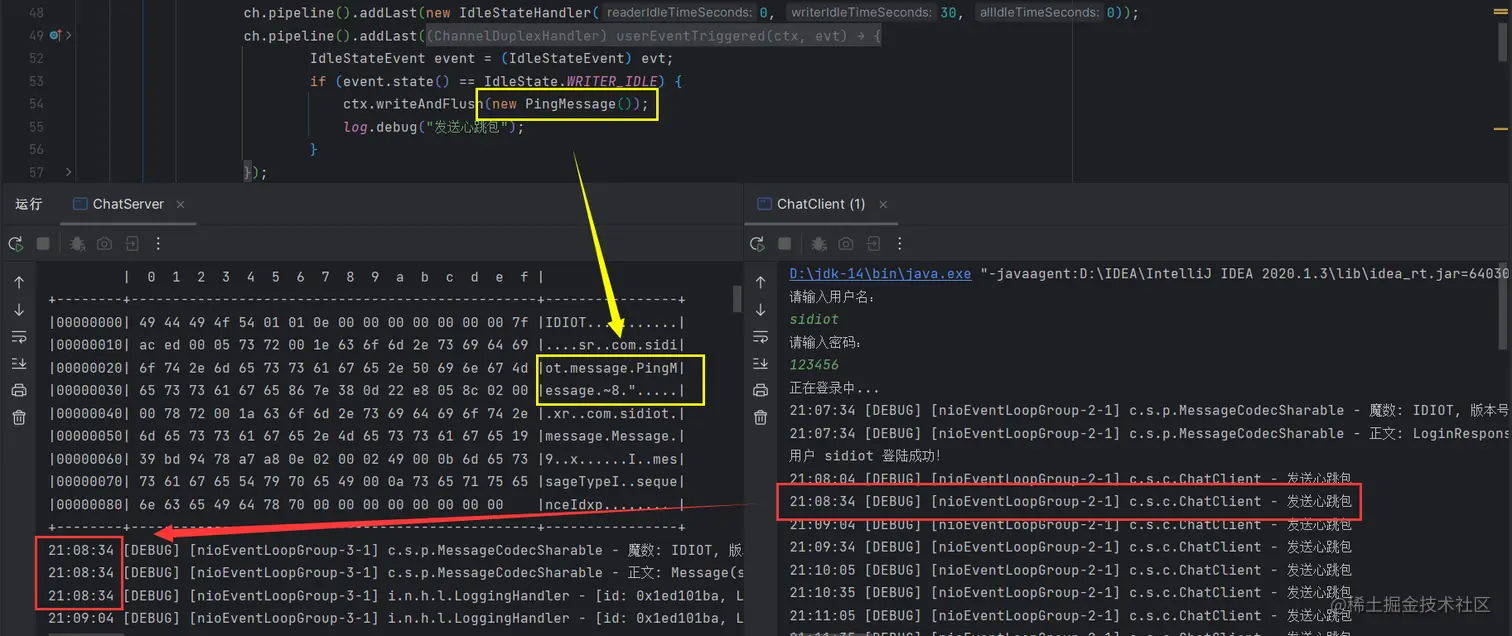Image resolution: width=1512 pixels, height=636 pixels.
Task: Click '123456' password text in ChatClient console
Action: 814,366
